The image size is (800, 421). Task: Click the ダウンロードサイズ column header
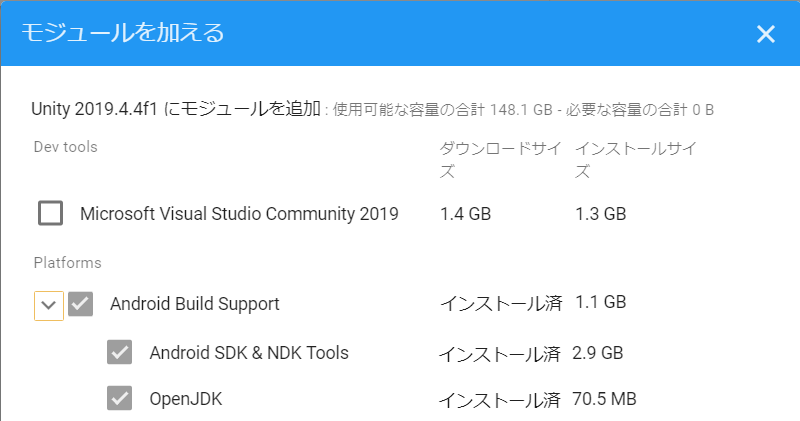click(x=501, y=160)
